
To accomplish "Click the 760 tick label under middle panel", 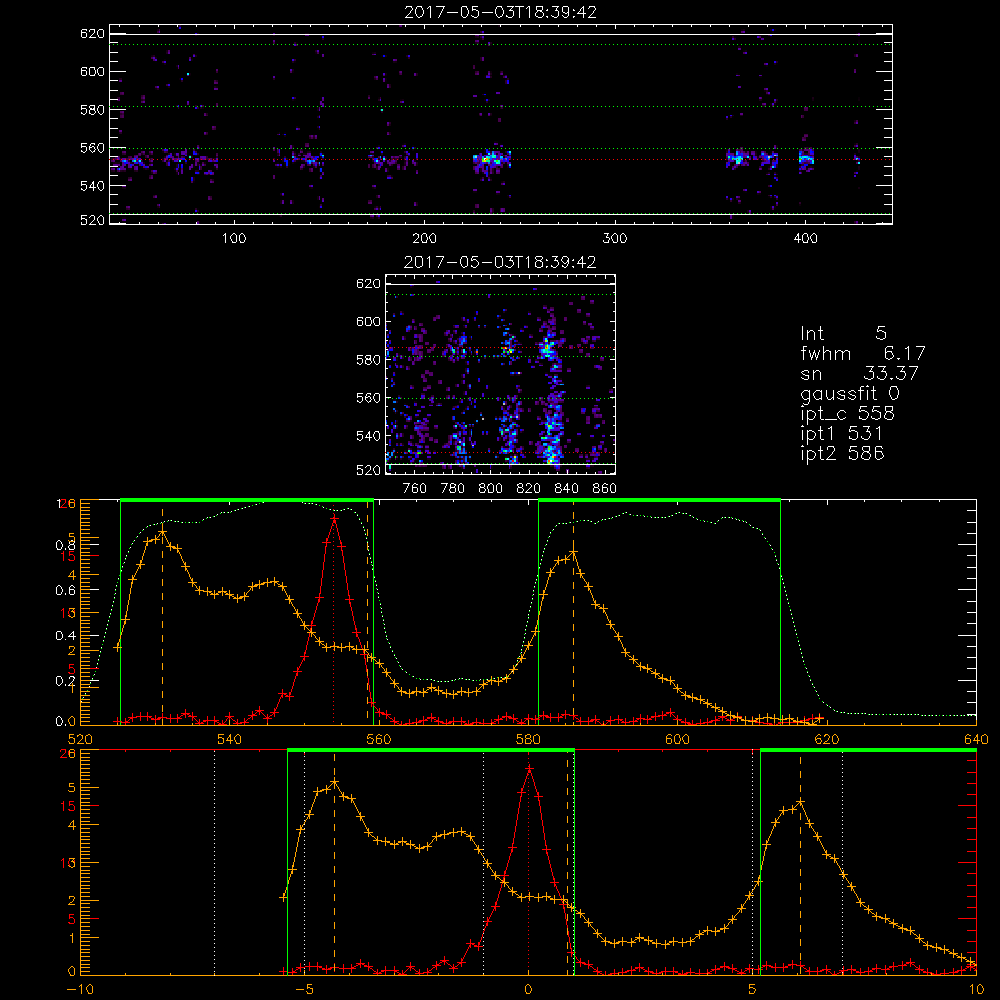I will click(x=415, y=489).
